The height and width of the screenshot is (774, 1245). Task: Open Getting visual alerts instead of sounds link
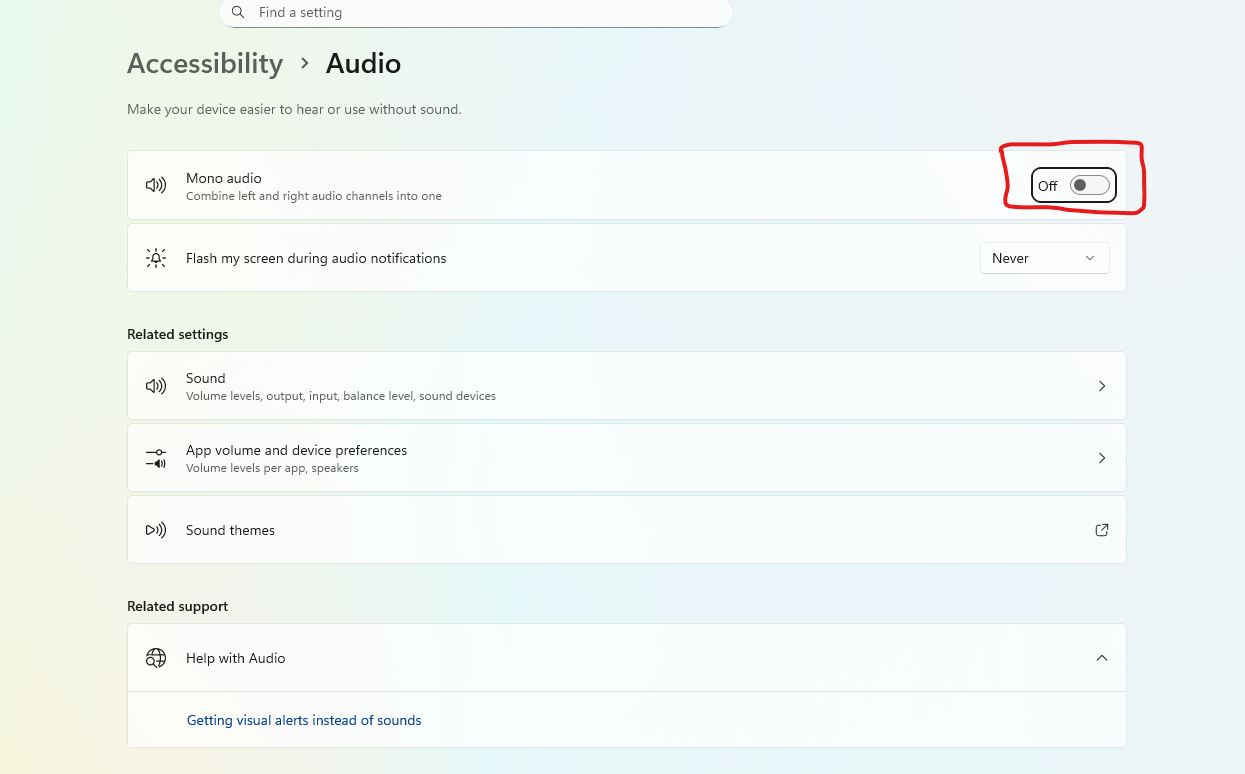[304, 720]
